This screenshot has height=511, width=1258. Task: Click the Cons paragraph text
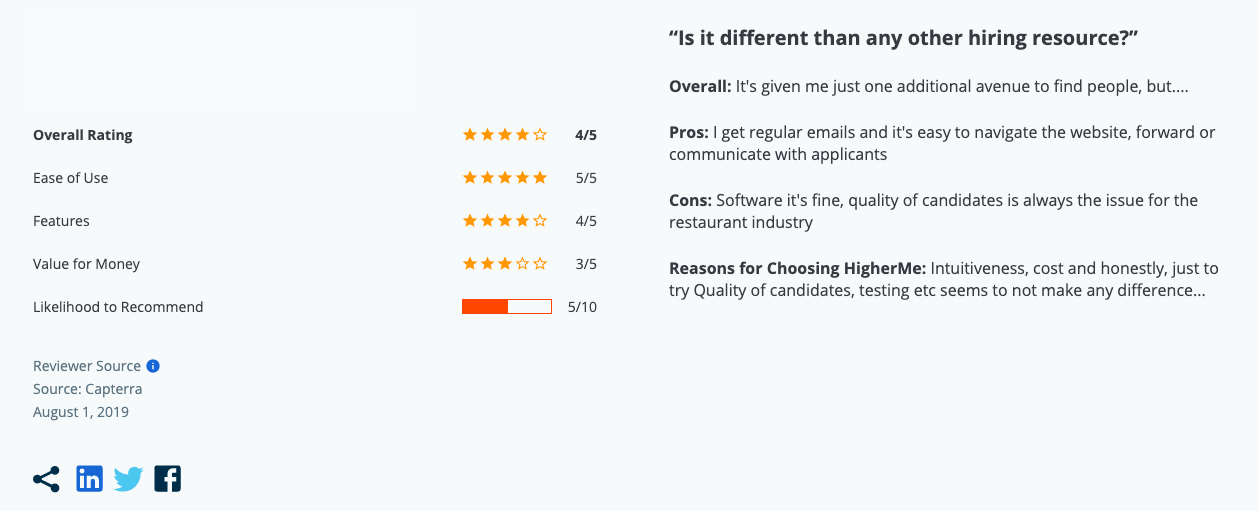point(933,211)
